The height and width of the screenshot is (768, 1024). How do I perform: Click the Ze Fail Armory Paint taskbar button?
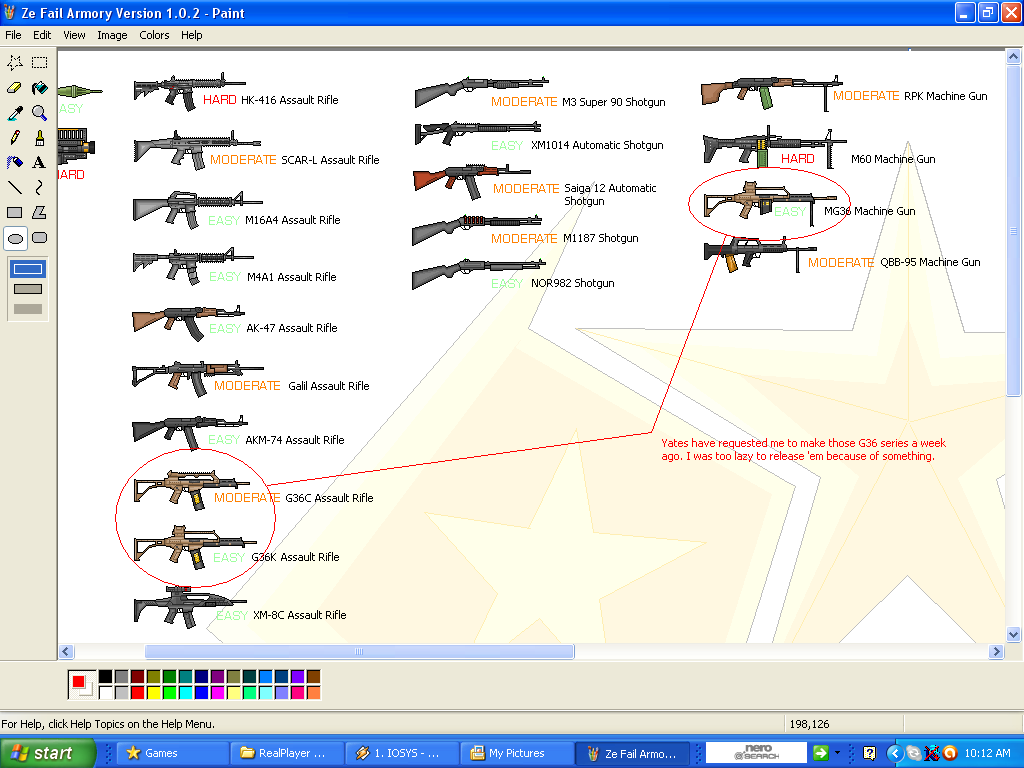[x=632, y=753]
